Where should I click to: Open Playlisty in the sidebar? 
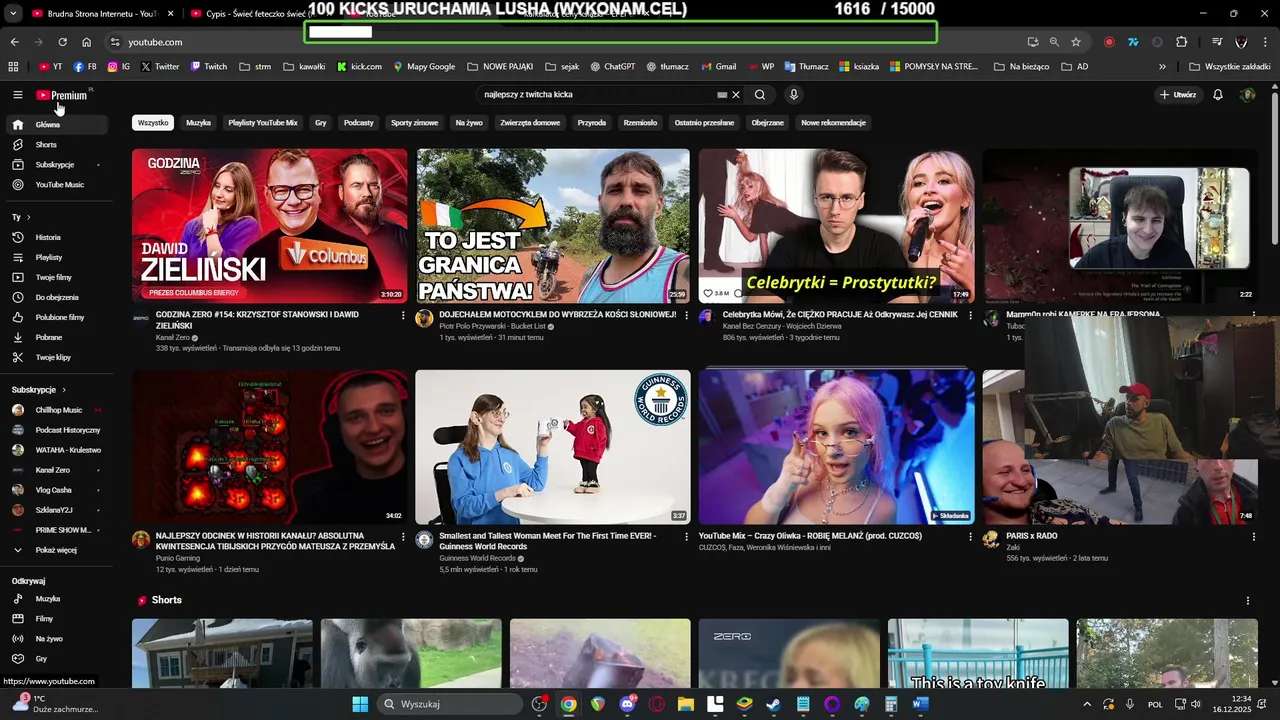(56, 258)
